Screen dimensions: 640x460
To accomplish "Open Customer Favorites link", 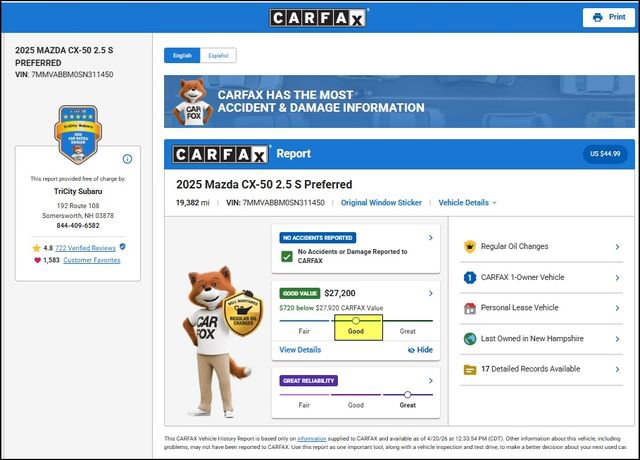I will click(92, 260).
